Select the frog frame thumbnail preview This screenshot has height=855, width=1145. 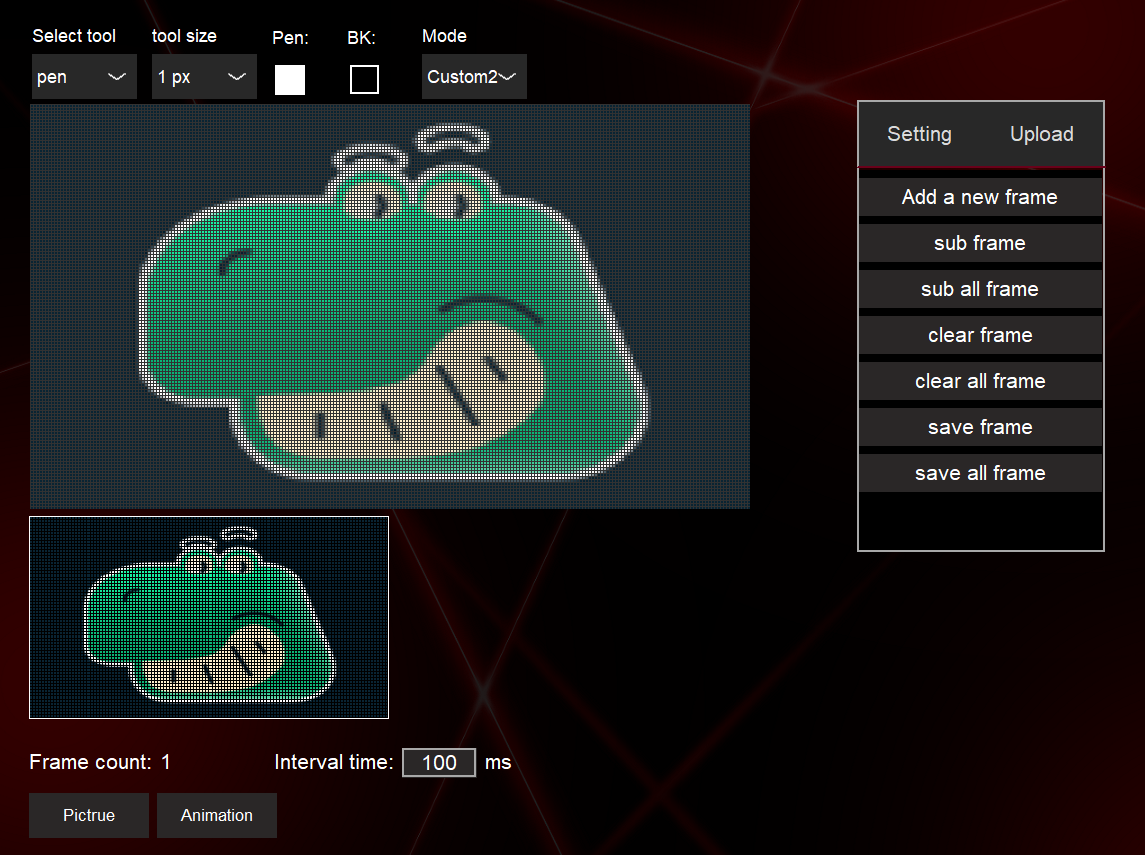pyautogui.click(x=209, y=617)
